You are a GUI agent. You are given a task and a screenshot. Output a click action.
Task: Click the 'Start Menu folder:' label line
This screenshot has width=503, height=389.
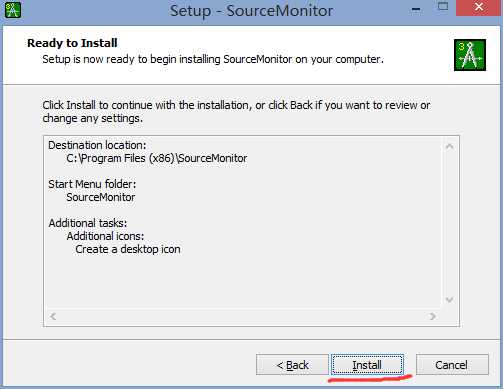[x=92, y=184]
